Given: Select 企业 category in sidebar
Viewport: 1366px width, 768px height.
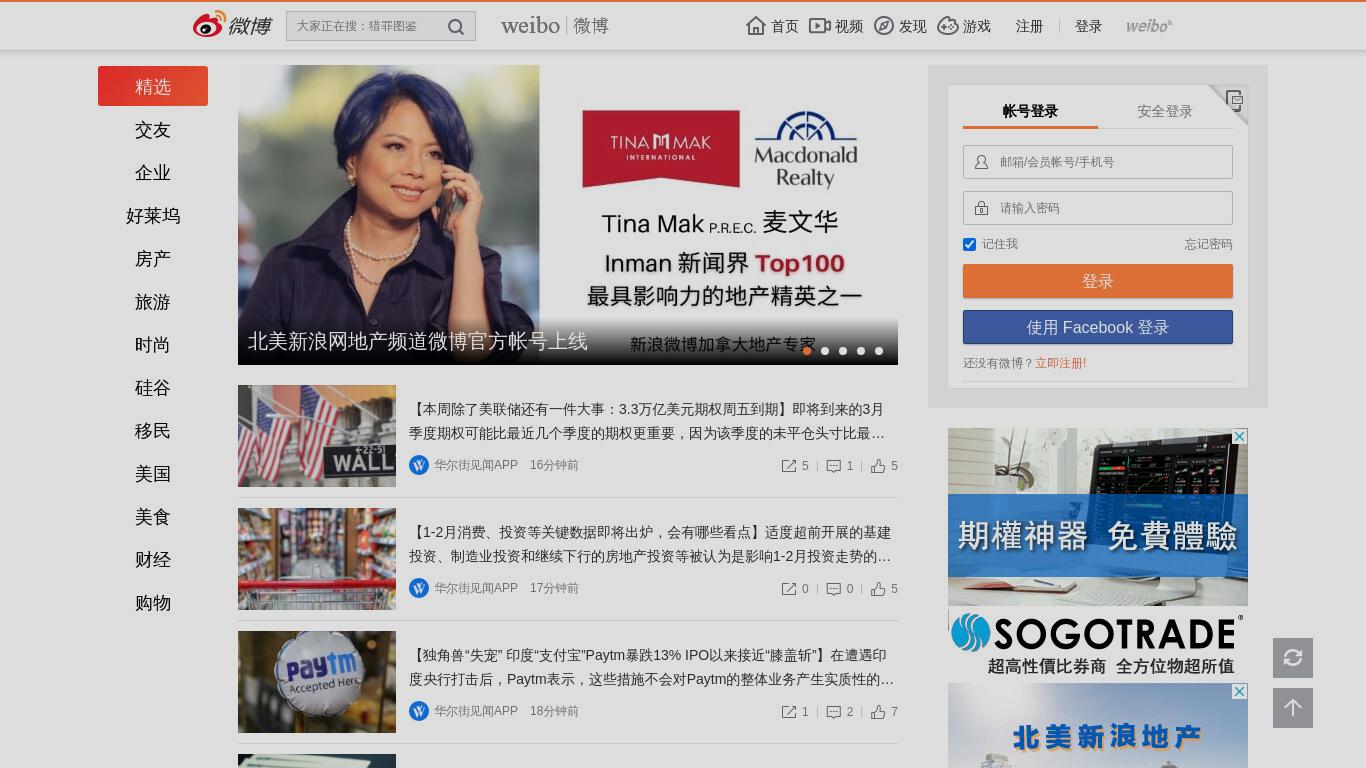Looking at the screenshot, I should 153,173.
